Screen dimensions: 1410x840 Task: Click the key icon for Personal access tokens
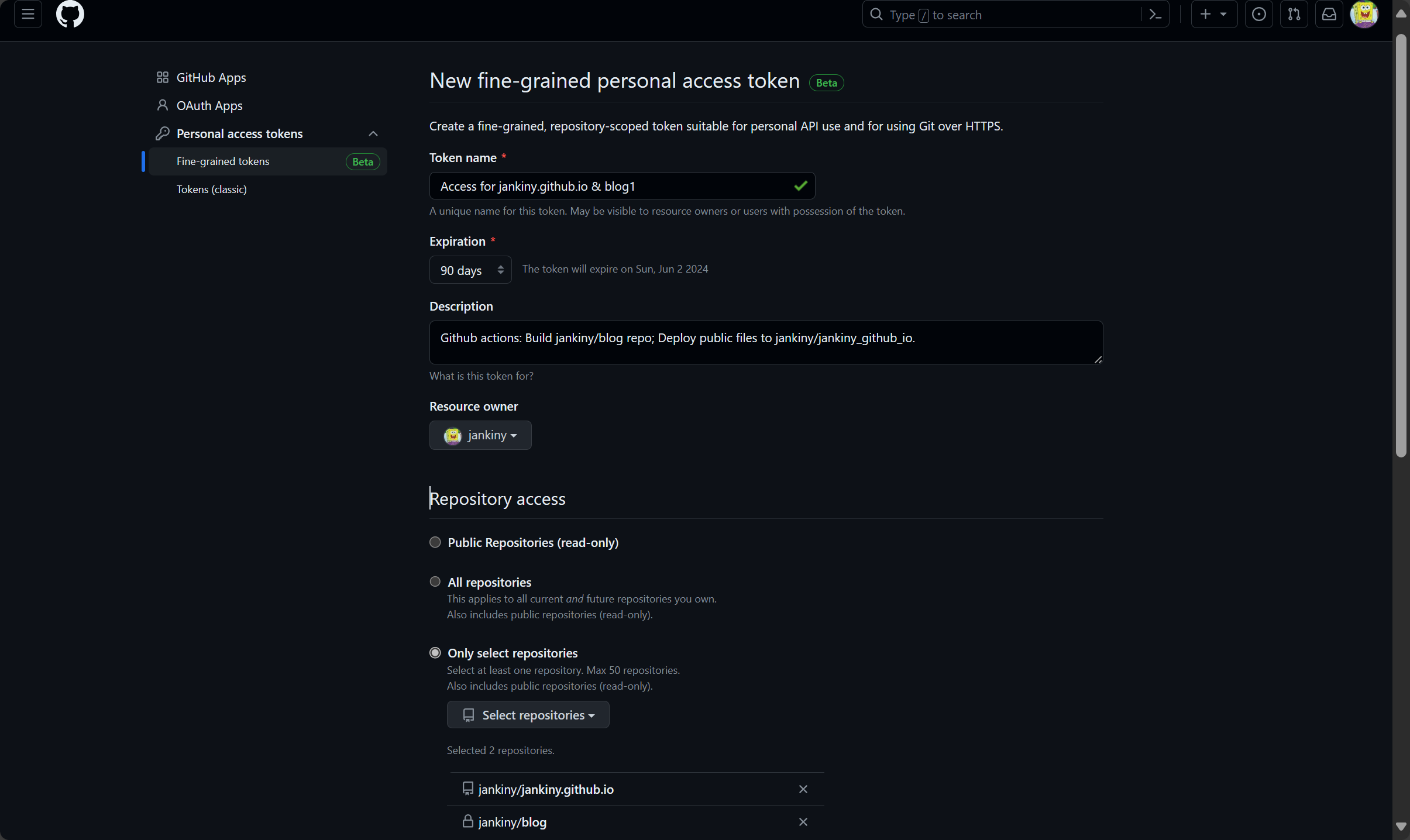(163, 133)
